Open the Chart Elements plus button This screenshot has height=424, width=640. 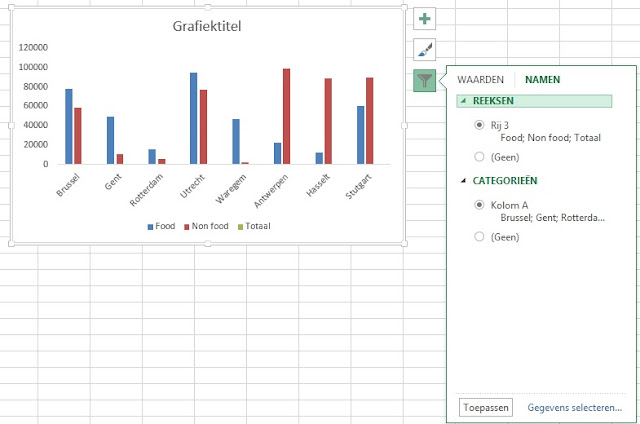point(424,19)
